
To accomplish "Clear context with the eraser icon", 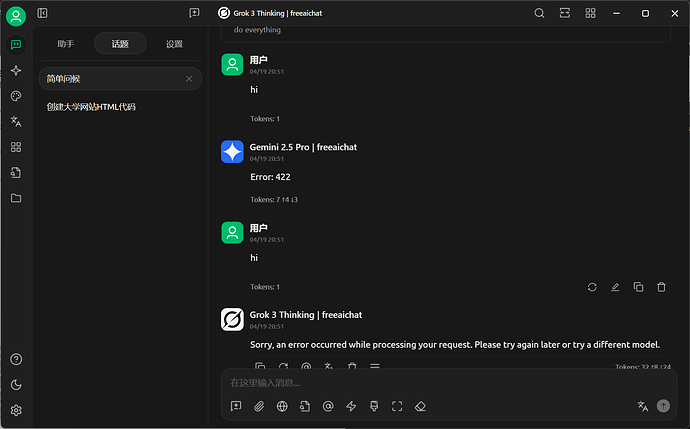I will (420, 406).
